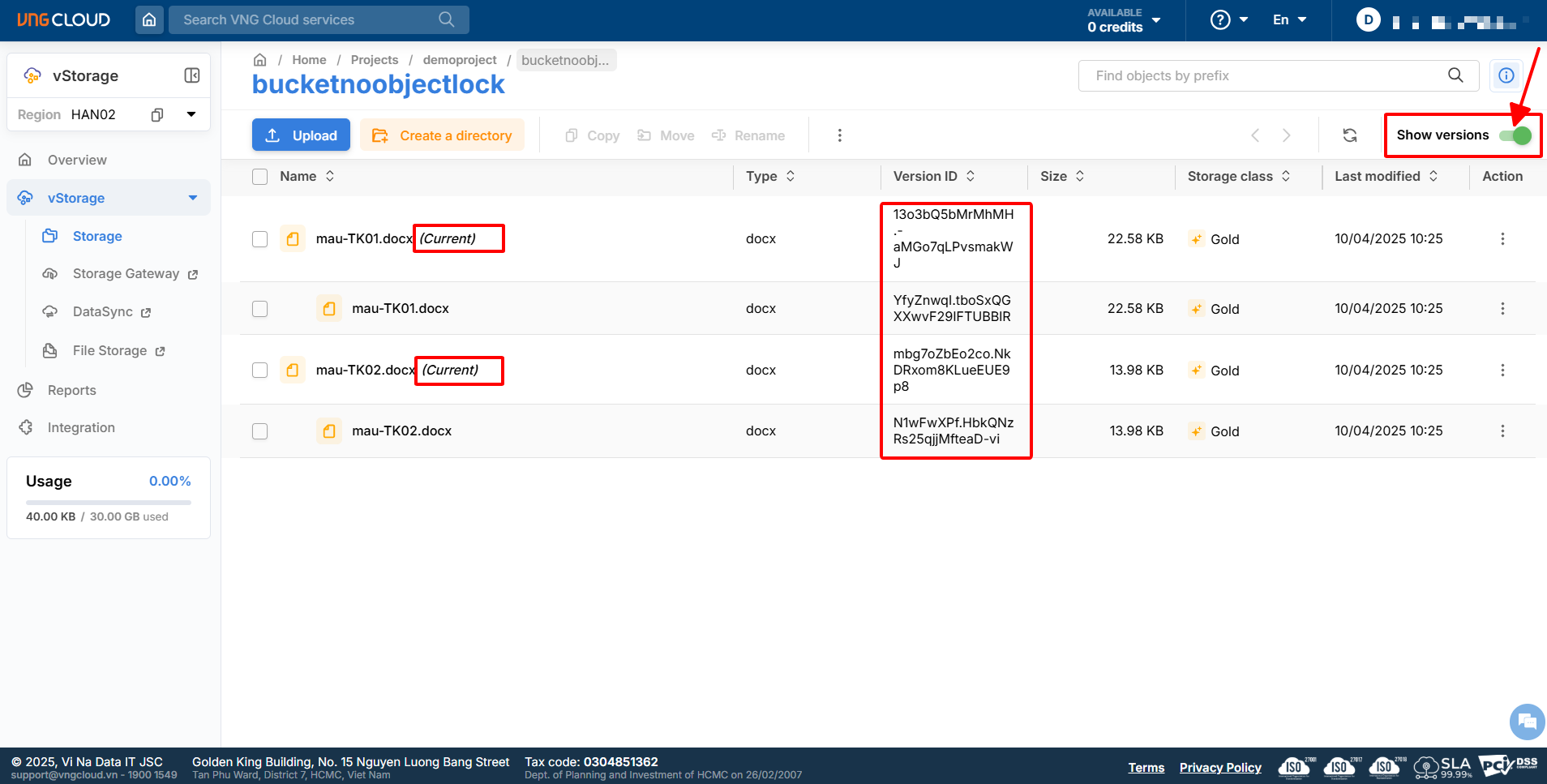Copy the HAN02 region name icon
The image size is (1547, 784).
click(x=157, y=115)
